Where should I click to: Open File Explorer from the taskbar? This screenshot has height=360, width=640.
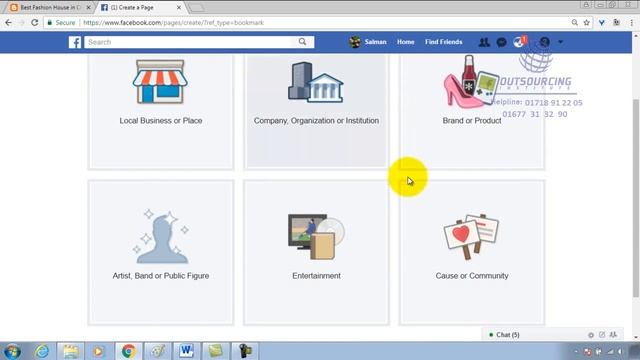click(x=71, y=351)
